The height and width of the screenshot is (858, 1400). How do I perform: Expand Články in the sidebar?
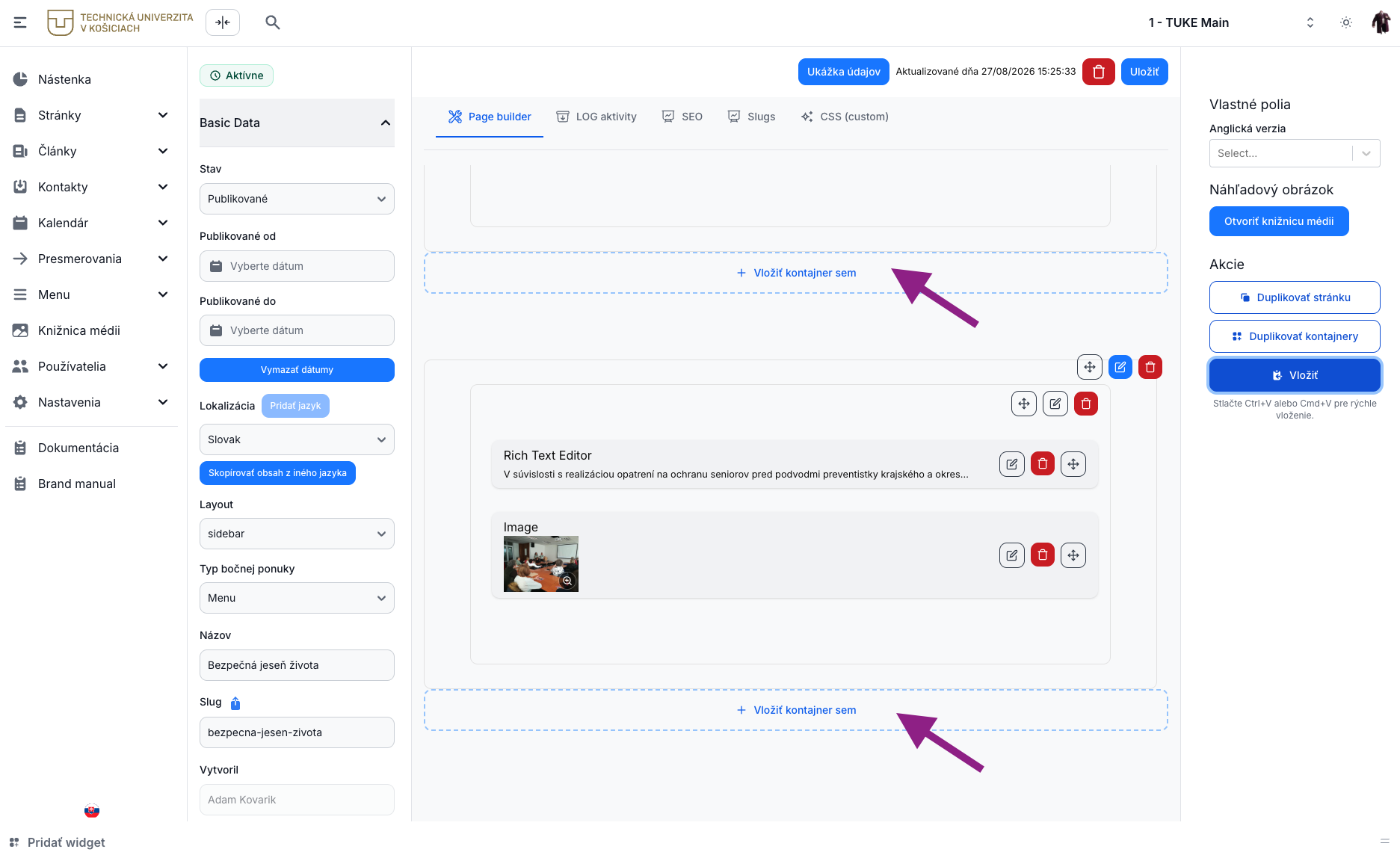coord(91,151)
